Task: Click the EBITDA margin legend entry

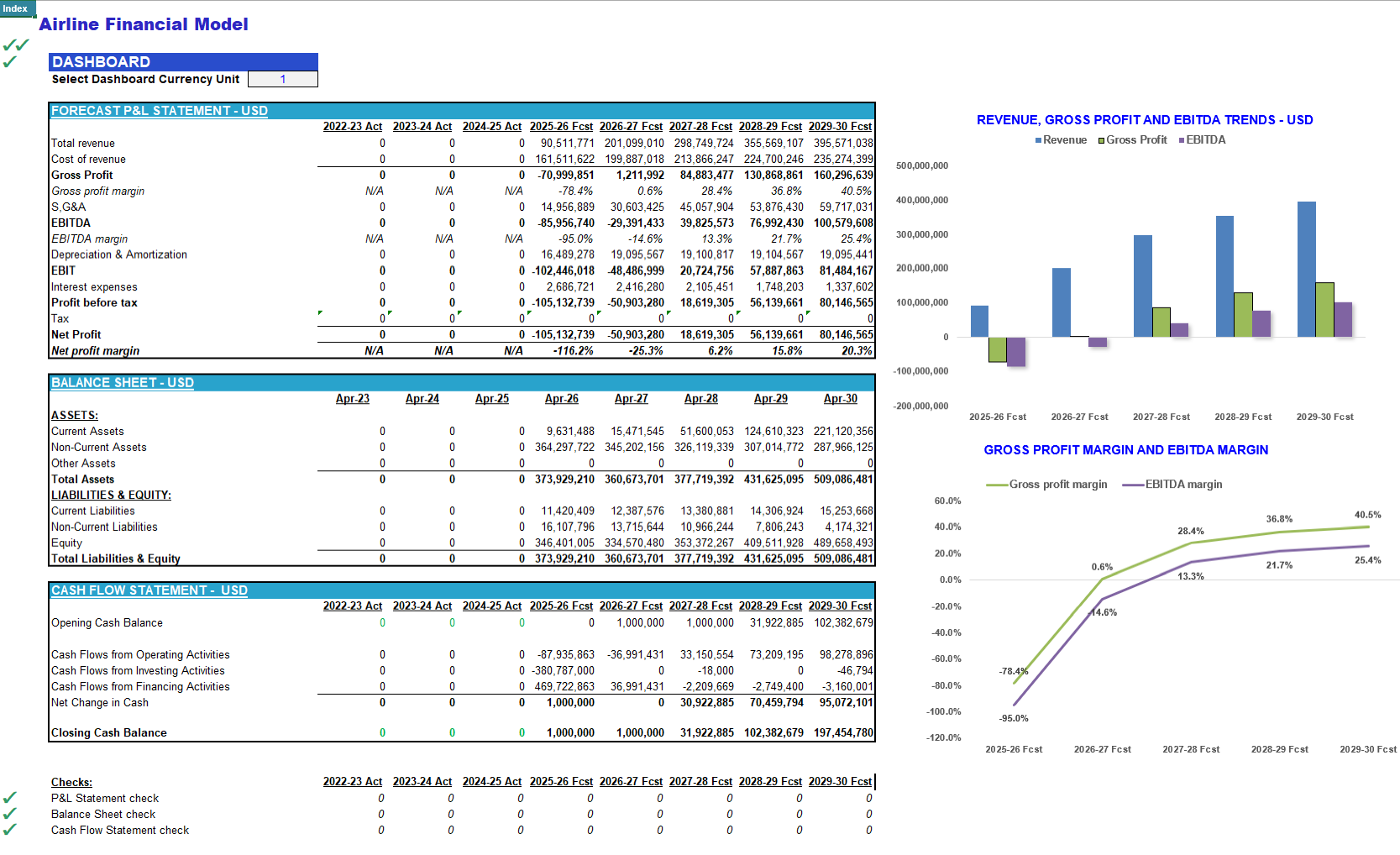Action: (1172, 485)
